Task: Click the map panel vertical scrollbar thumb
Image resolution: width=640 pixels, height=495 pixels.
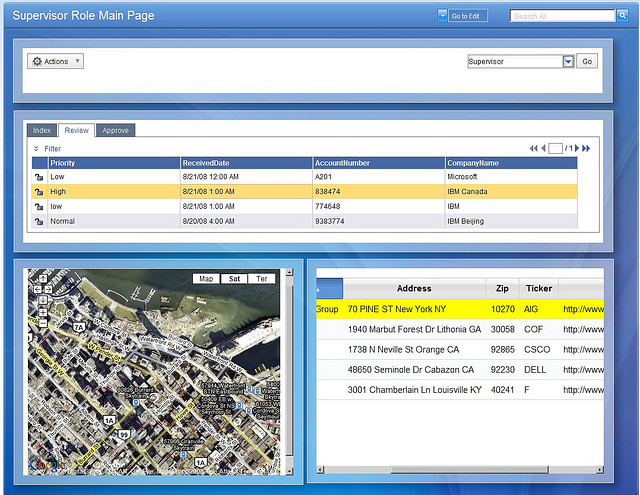Action: [x=289, y=371]
